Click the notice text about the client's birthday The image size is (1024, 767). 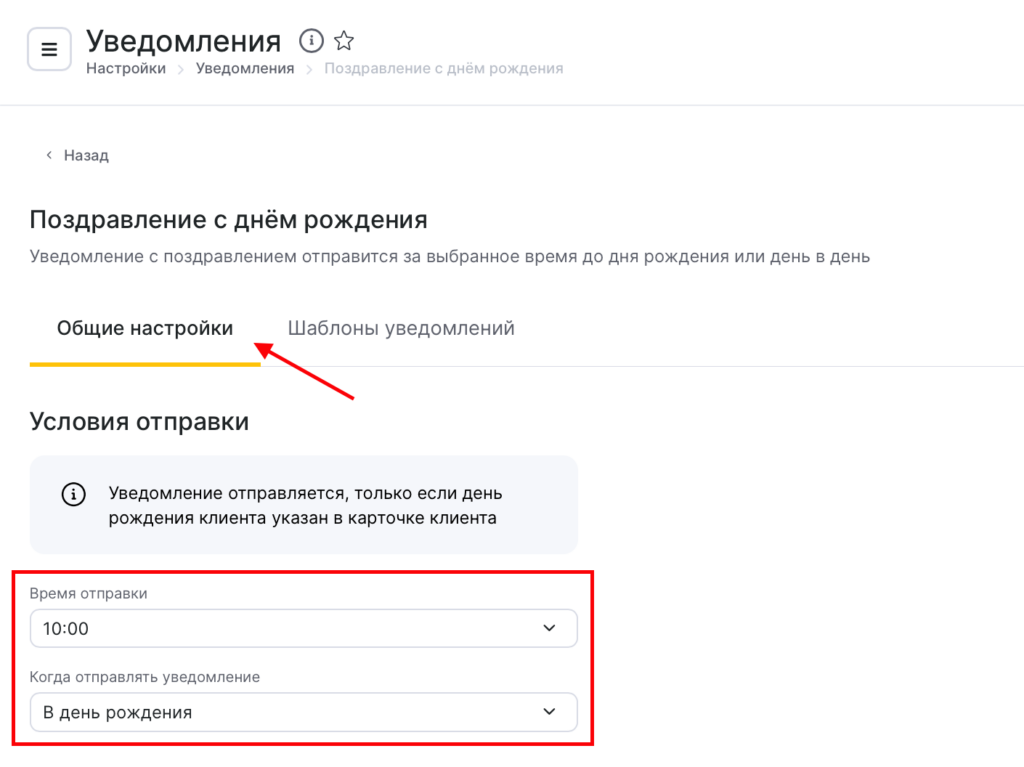click(305, 506)
